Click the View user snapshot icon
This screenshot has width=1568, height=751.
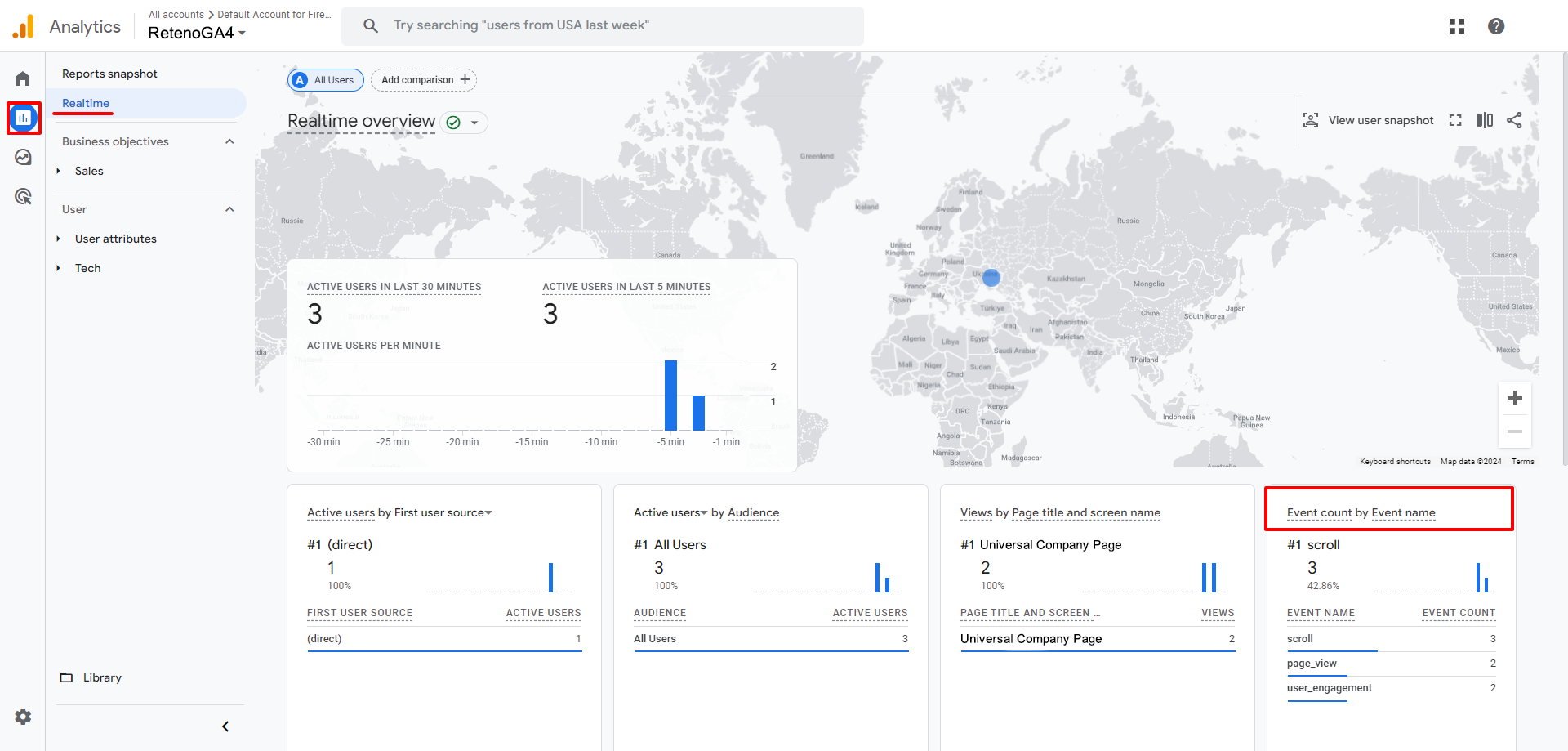[x=1311, y=120]
